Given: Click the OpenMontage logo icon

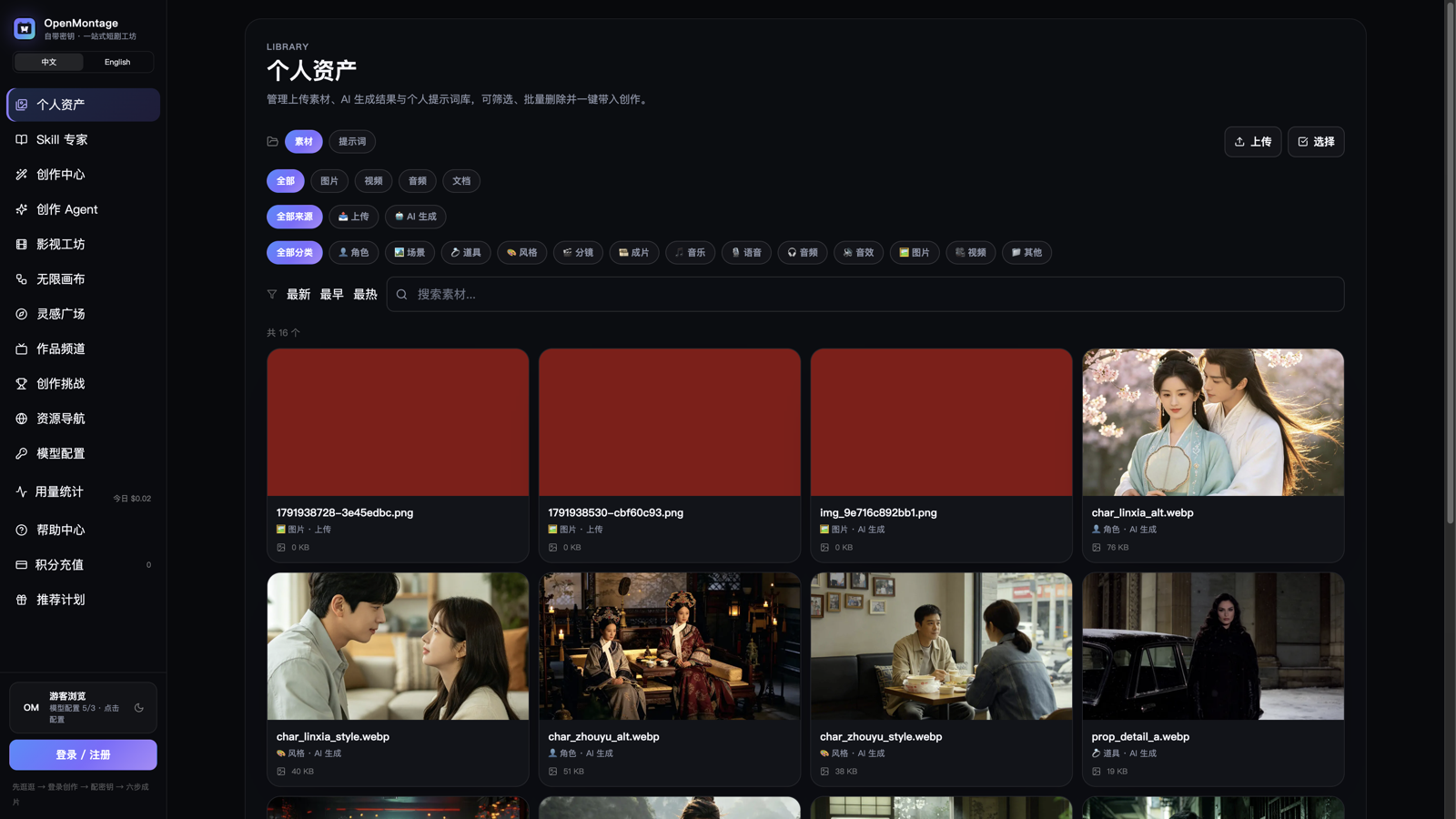Looking at the screenshot, I should [25, 28].
